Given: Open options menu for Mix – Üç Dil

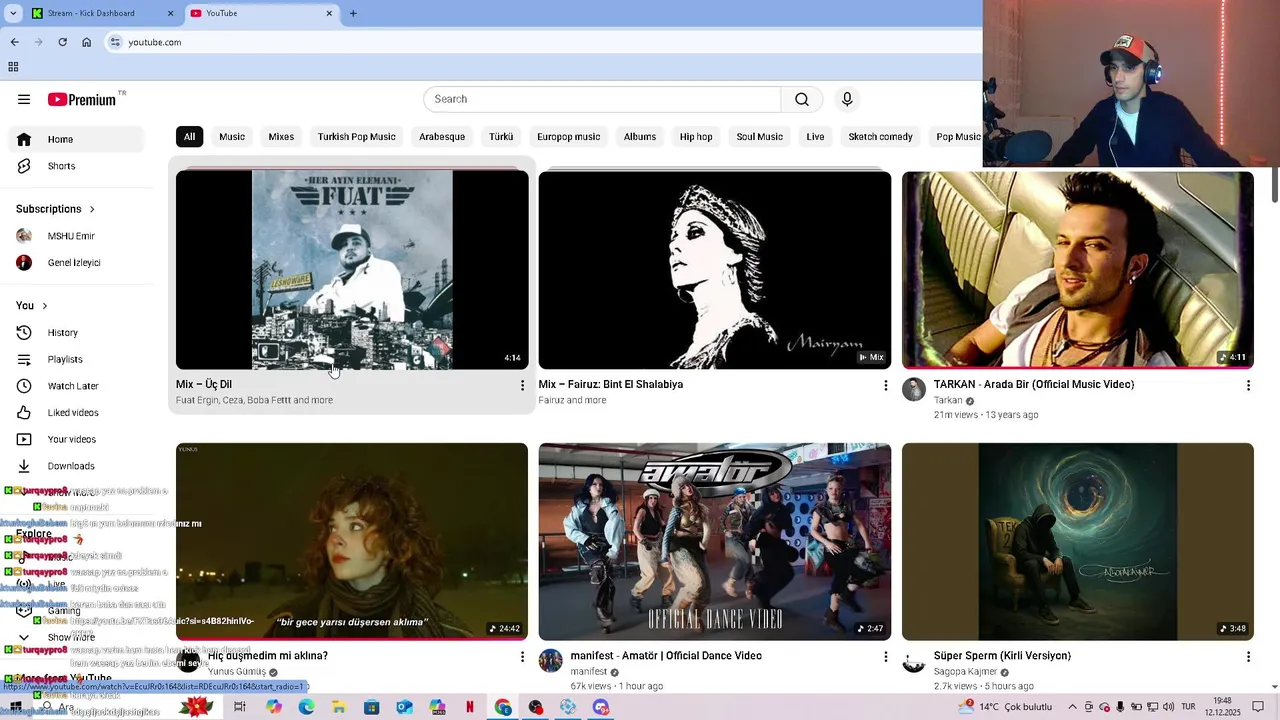Looking at the screenshot, I should 521,385.
